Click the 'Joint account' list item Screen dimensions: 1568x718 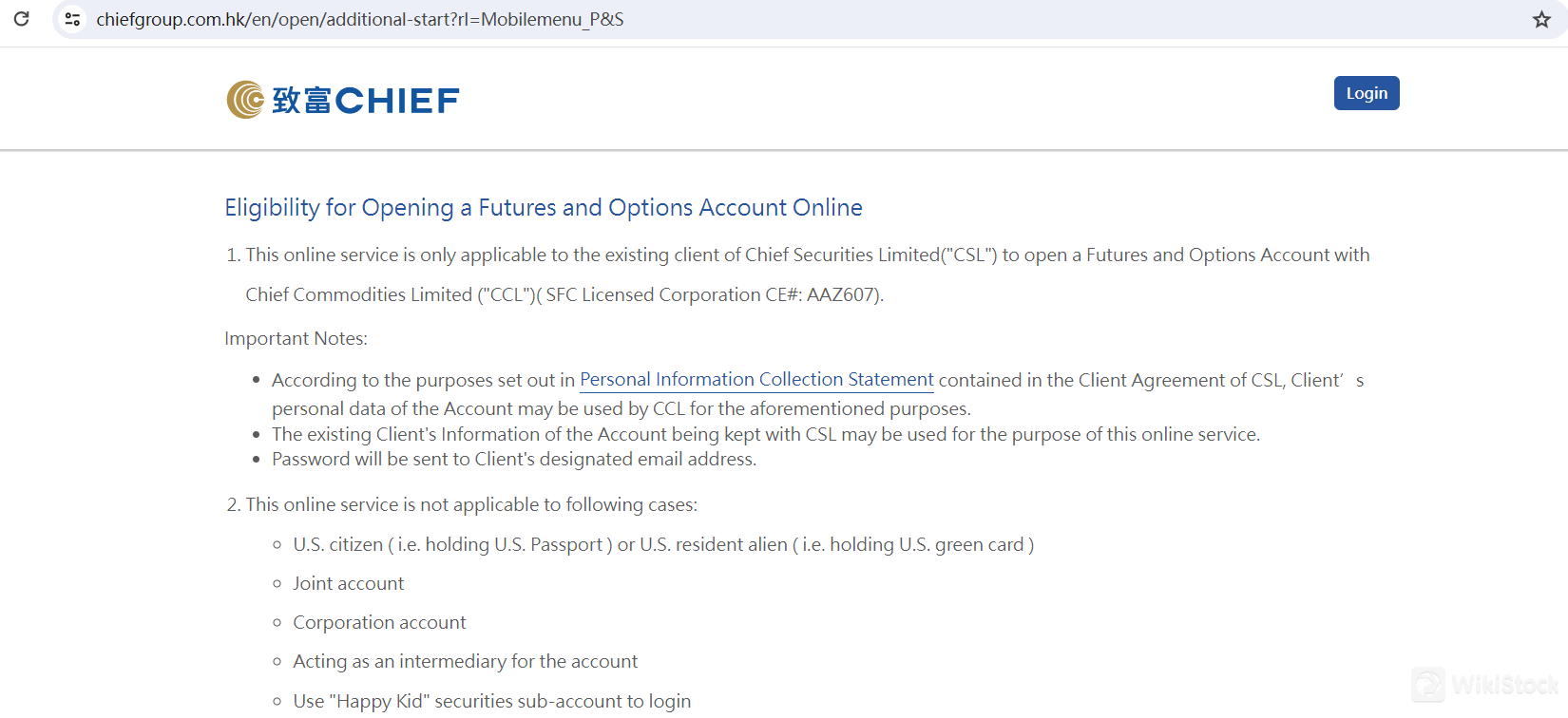coord(348,582)
